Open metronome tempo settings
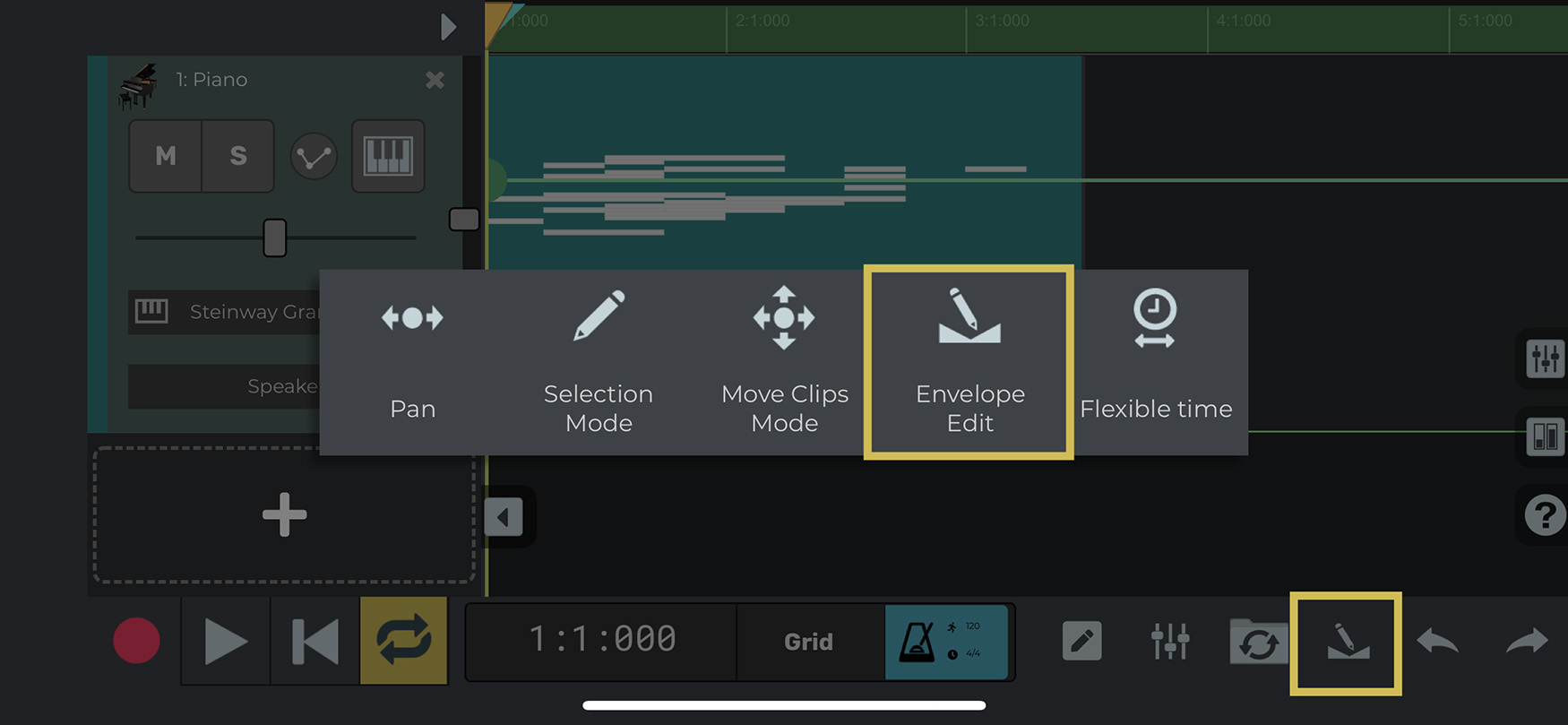The width and height of the screenshot is (1568, 725). (946, 641)
